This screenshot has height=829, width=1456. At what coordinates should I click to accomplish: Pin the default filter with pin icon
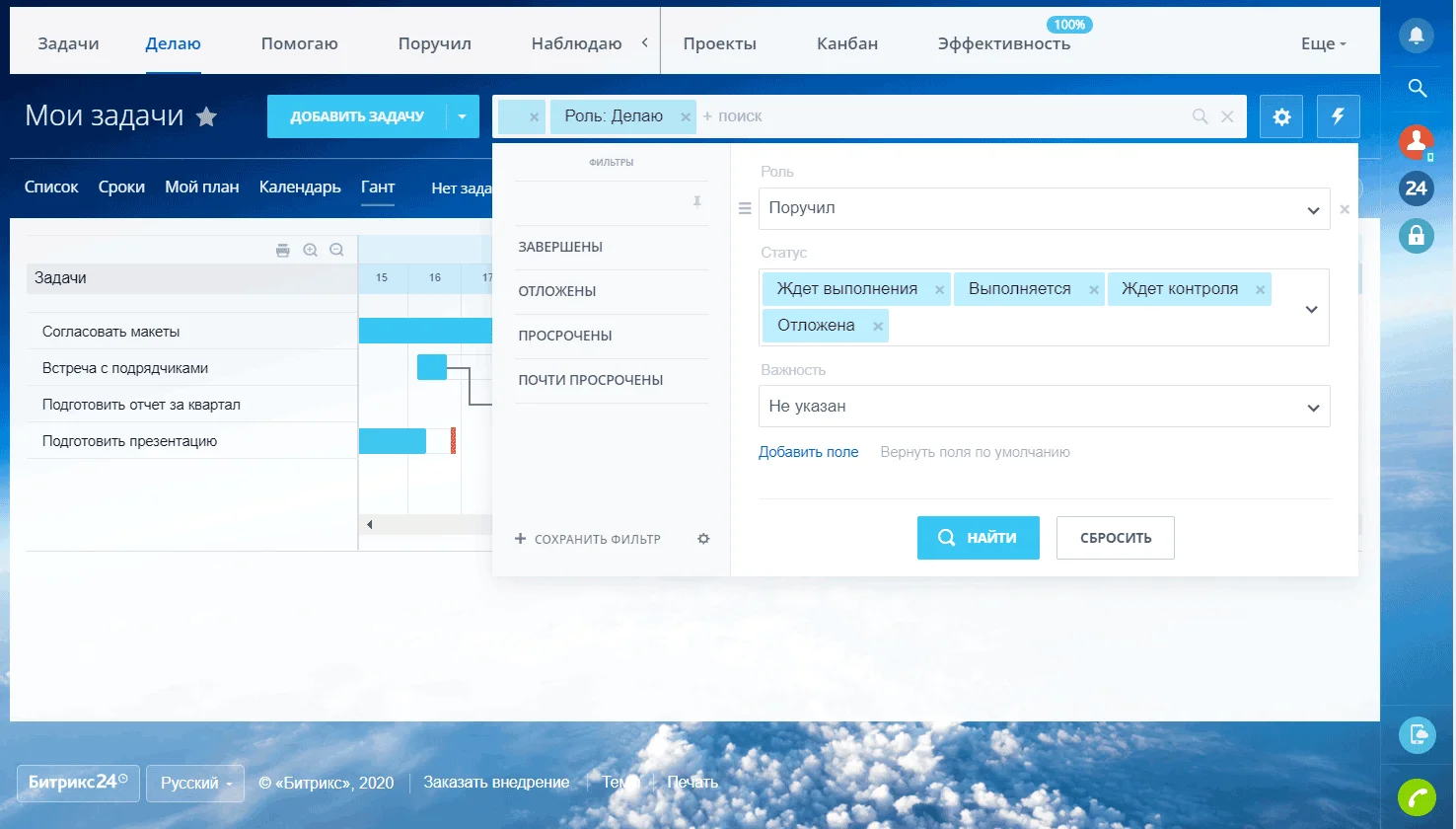pyautogui.click(x=696, y=202)
